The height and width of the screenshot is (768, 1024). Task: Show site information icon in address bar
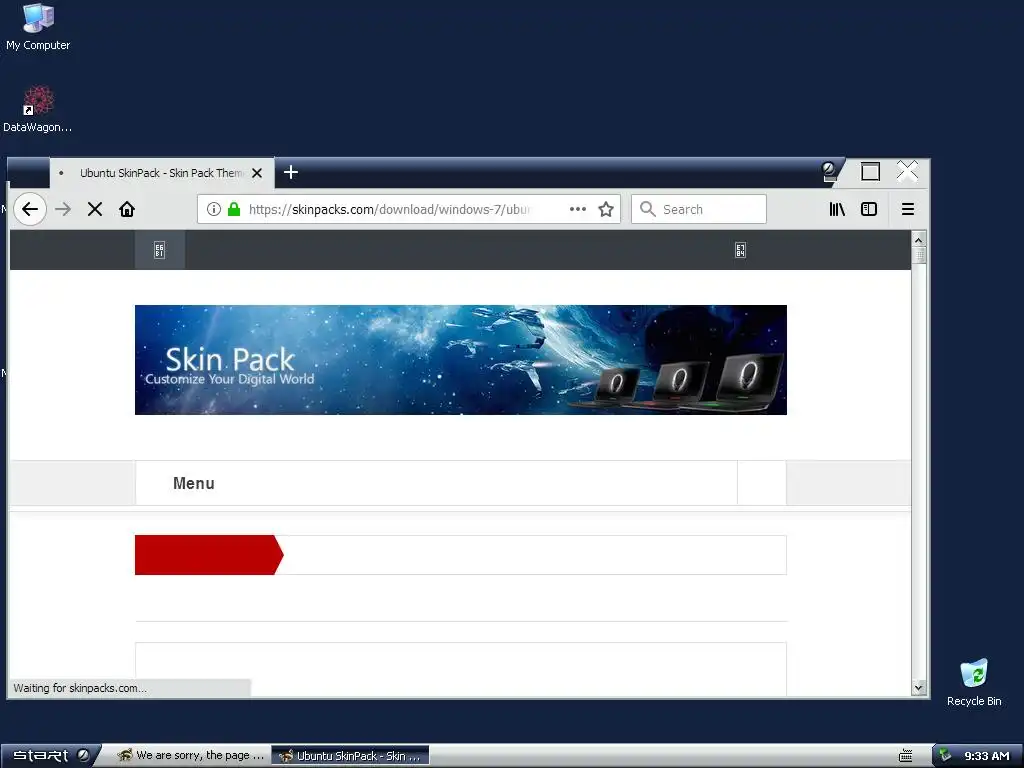click(214, 209)
